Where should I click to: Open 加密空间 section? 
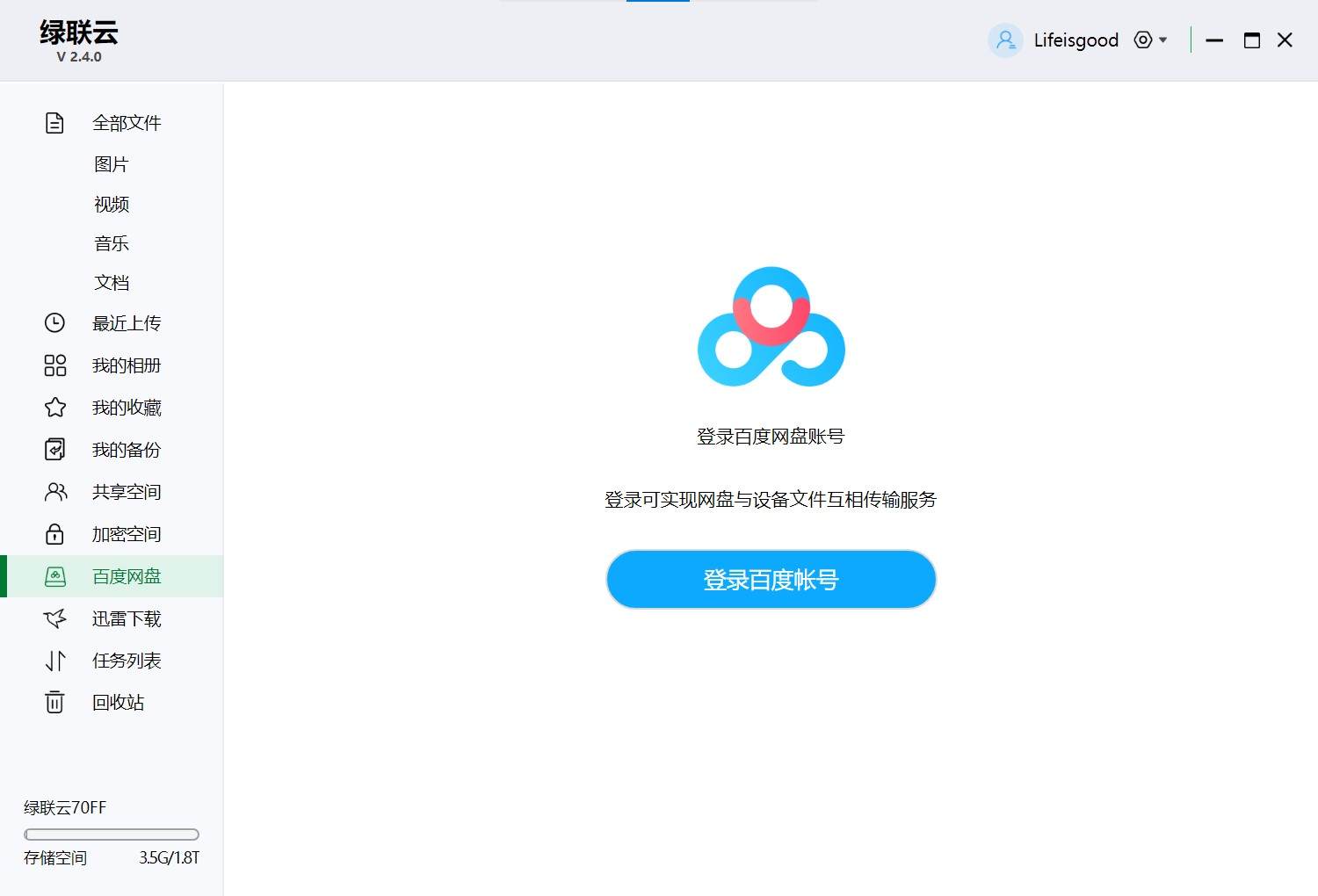pos(127,534)
